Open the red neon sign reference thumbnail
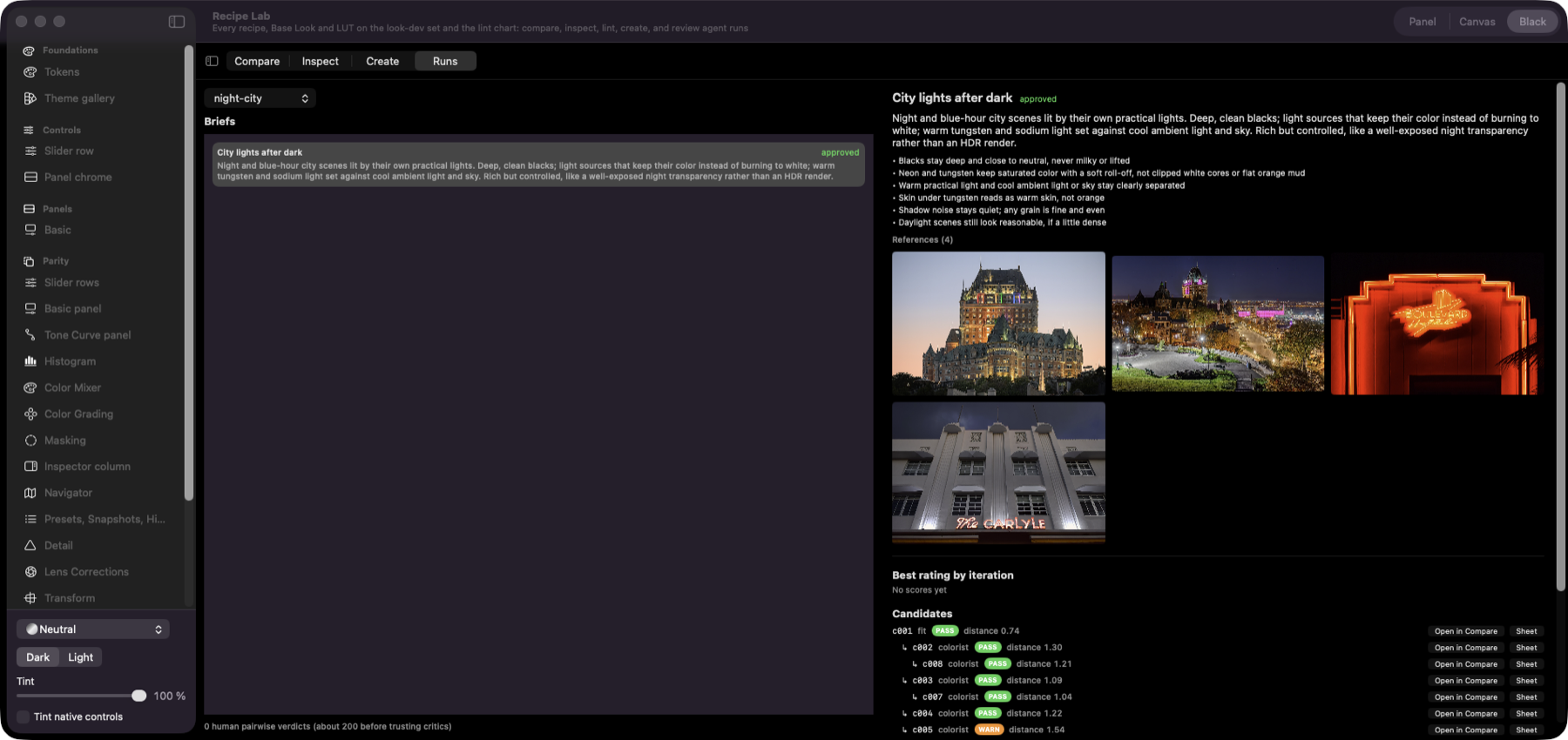 point(1436,324)
